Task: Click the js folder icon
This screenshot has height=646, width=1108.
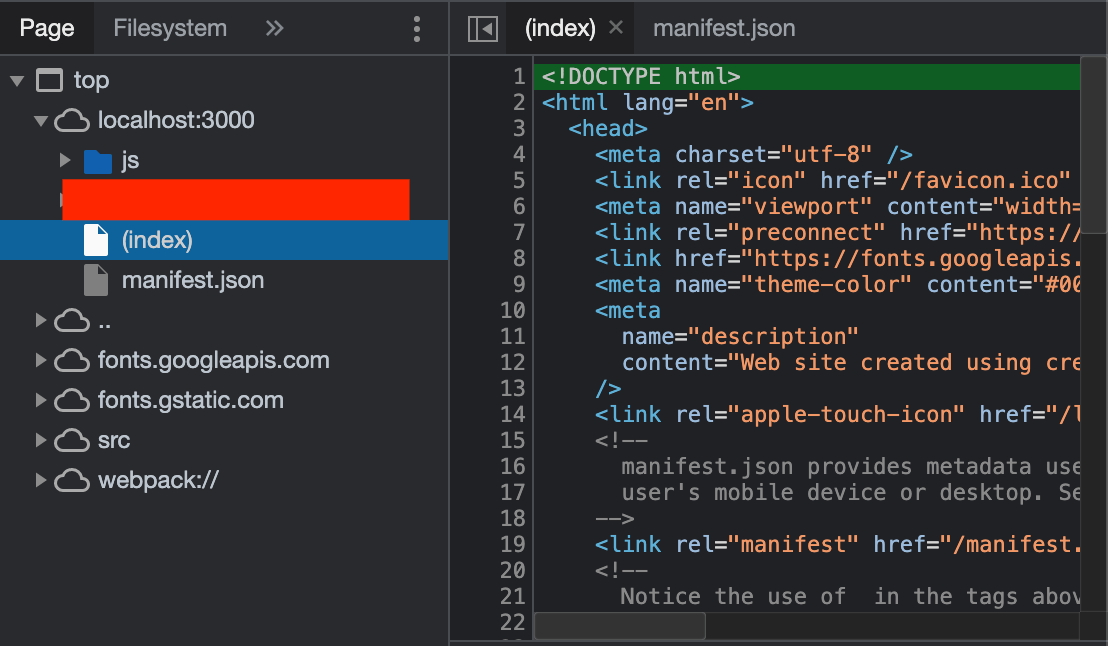Action: coord(98,160)
